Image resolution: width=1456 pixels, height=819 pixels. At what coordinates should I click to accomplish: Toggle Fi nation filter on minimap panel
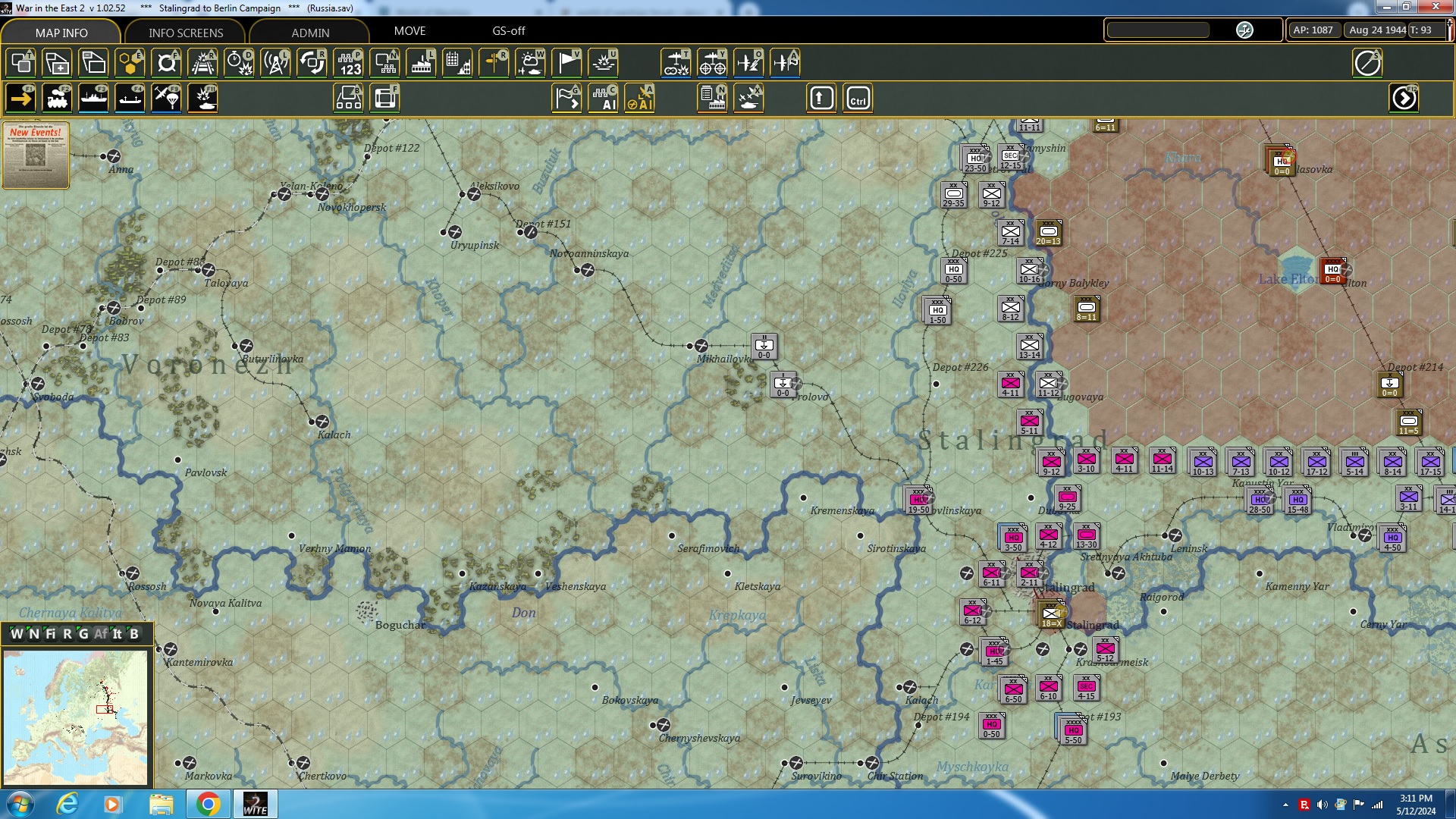[50, 633]
